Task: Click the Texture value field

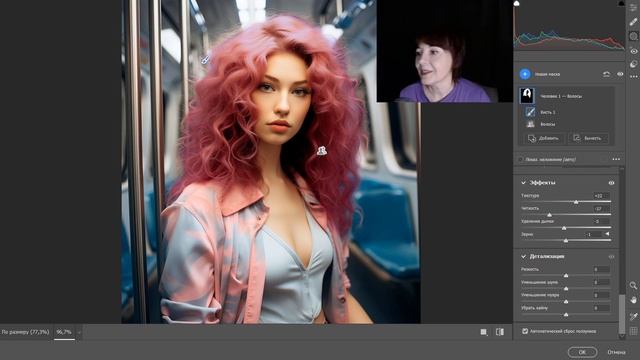Action: pyautogui.click(x=601, y=196)
